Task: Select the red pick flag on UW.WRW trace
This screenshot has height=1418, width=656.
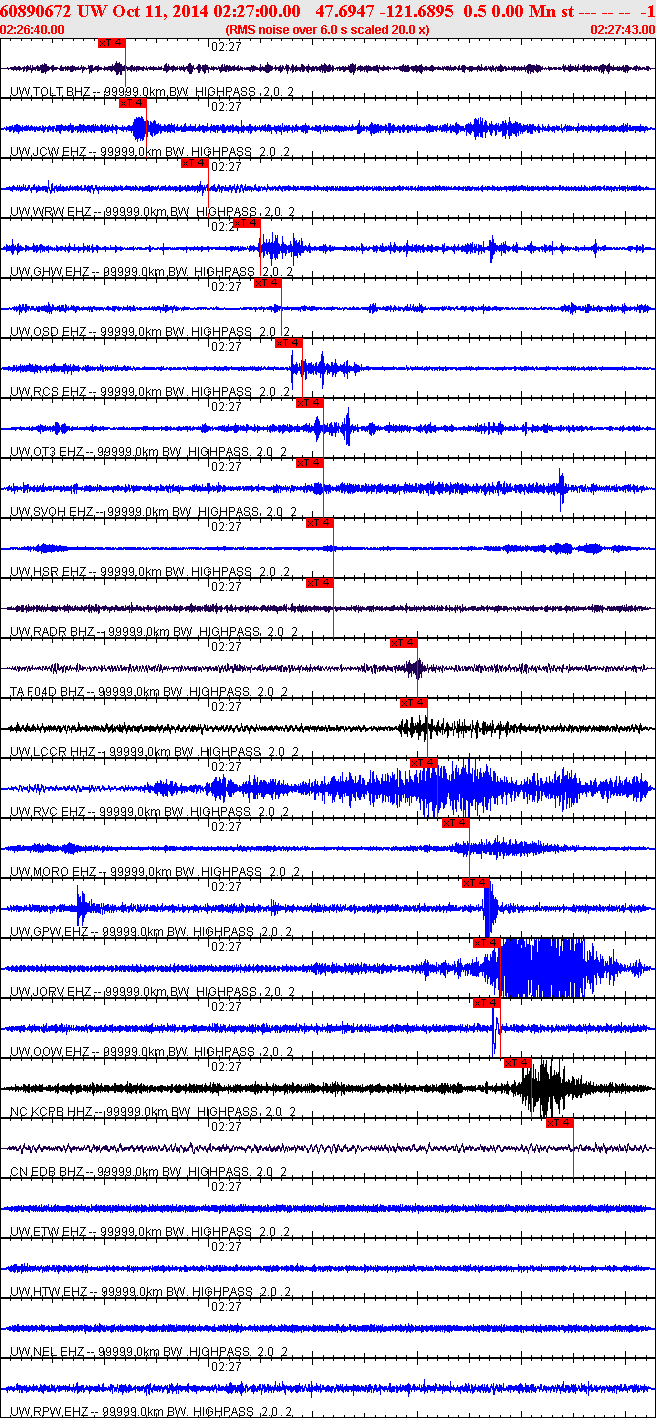Action: pos(194,163)
